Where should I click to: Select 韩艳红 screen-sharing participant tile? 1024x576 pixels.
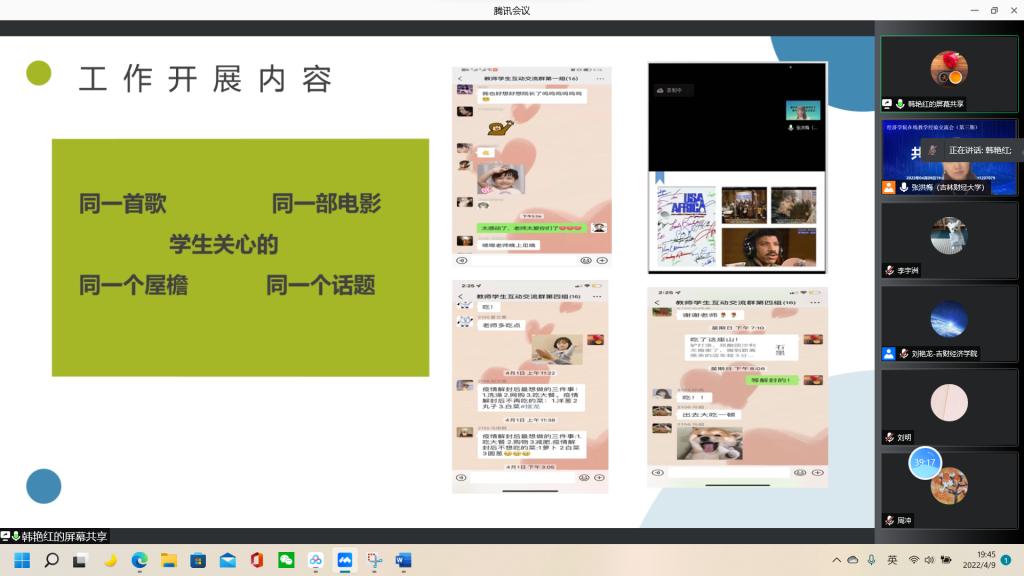coord(948,74)
